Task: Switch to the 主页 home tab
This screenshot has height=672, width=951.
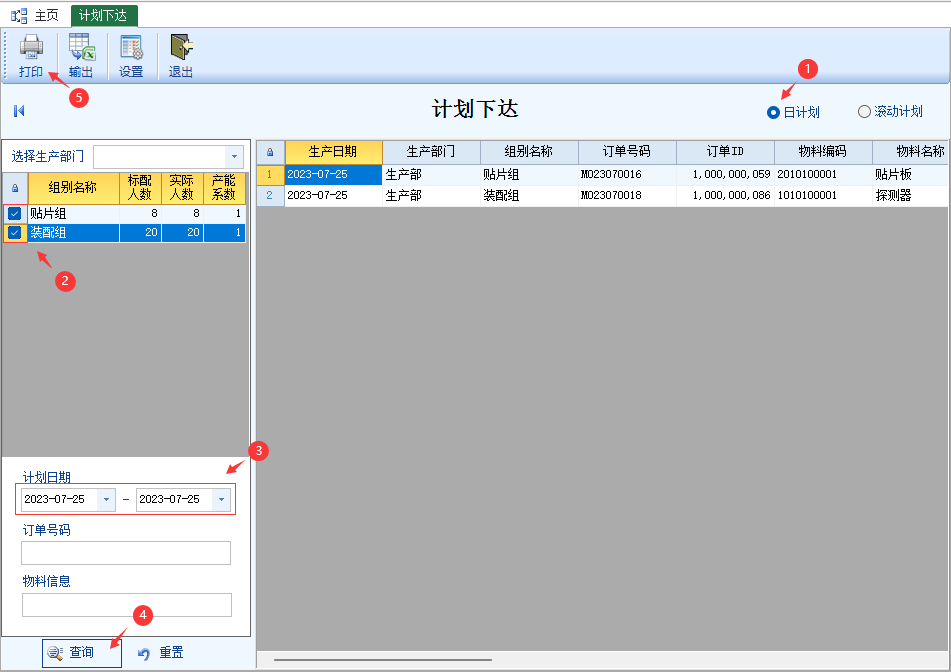Action: (36, 15)
